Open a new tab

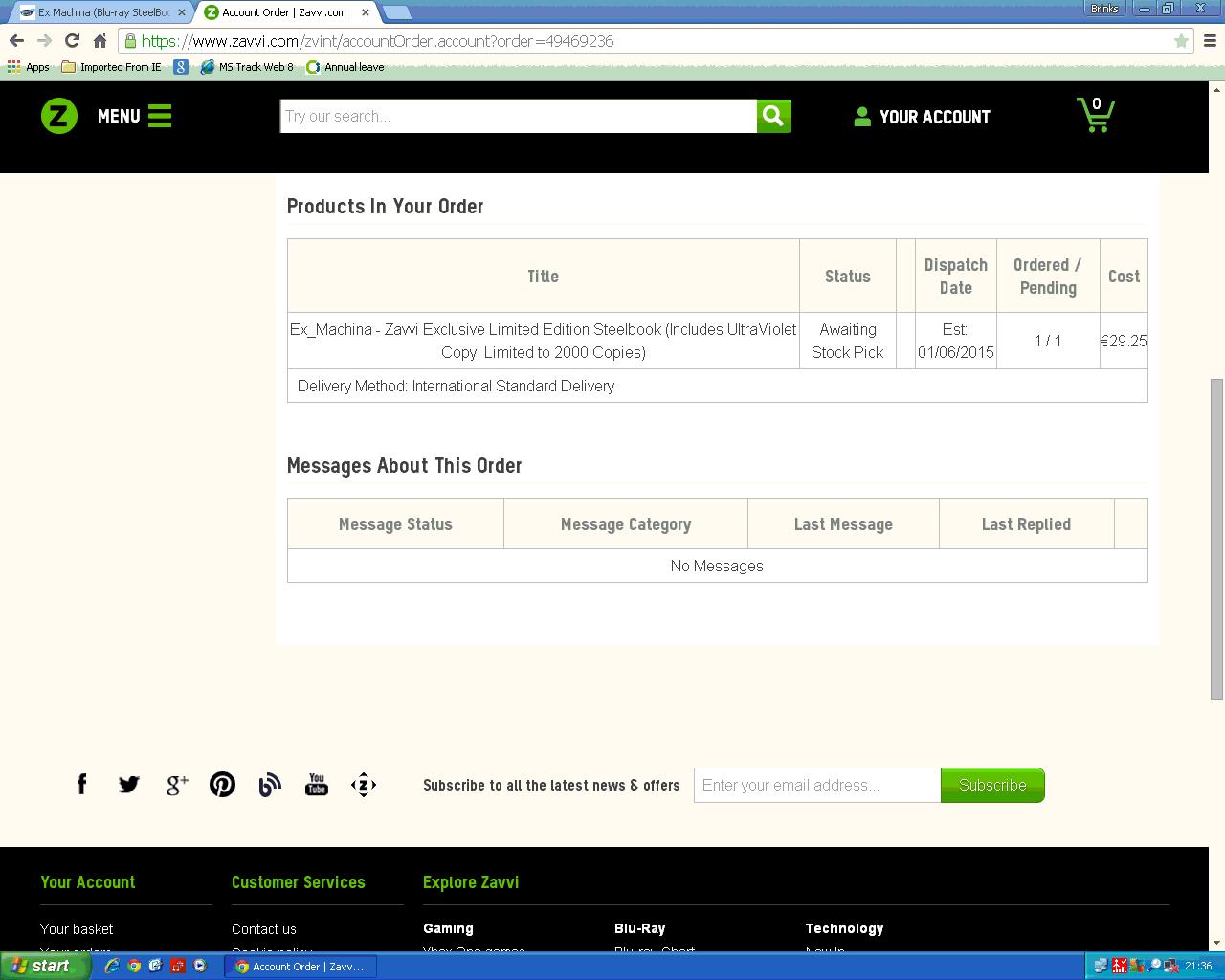click(x=396, y=12)
